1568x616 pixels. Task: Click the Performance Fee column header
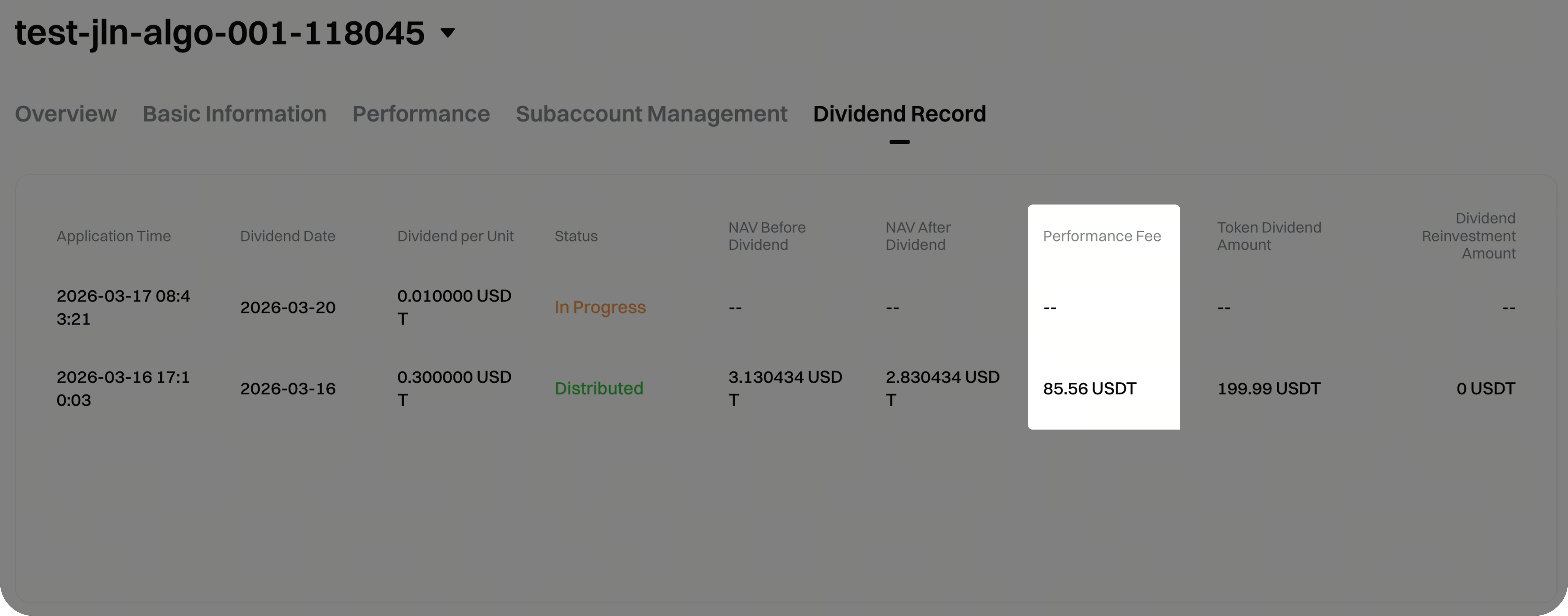tap(1102, 236)
